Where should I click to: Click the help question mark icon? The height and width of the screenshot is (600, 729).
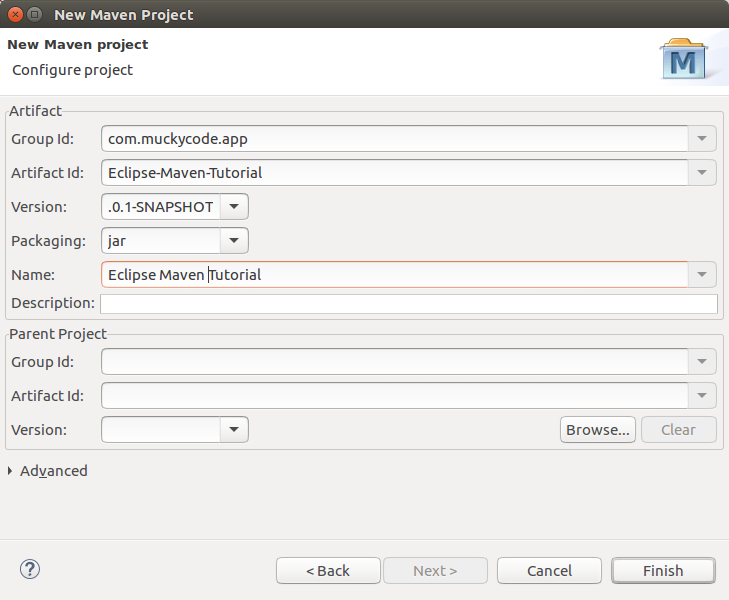[30, 569]
